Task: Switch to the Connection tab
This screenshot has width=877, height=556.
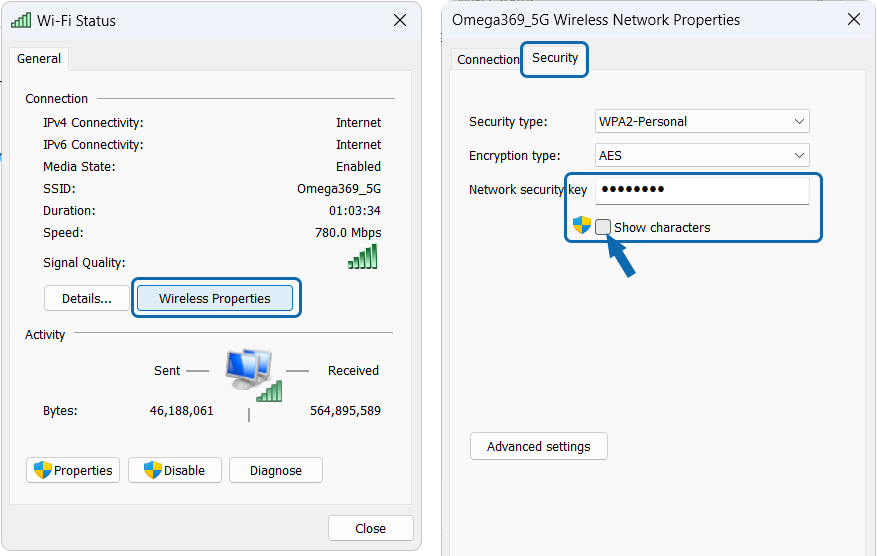Action: click(487, 60)
